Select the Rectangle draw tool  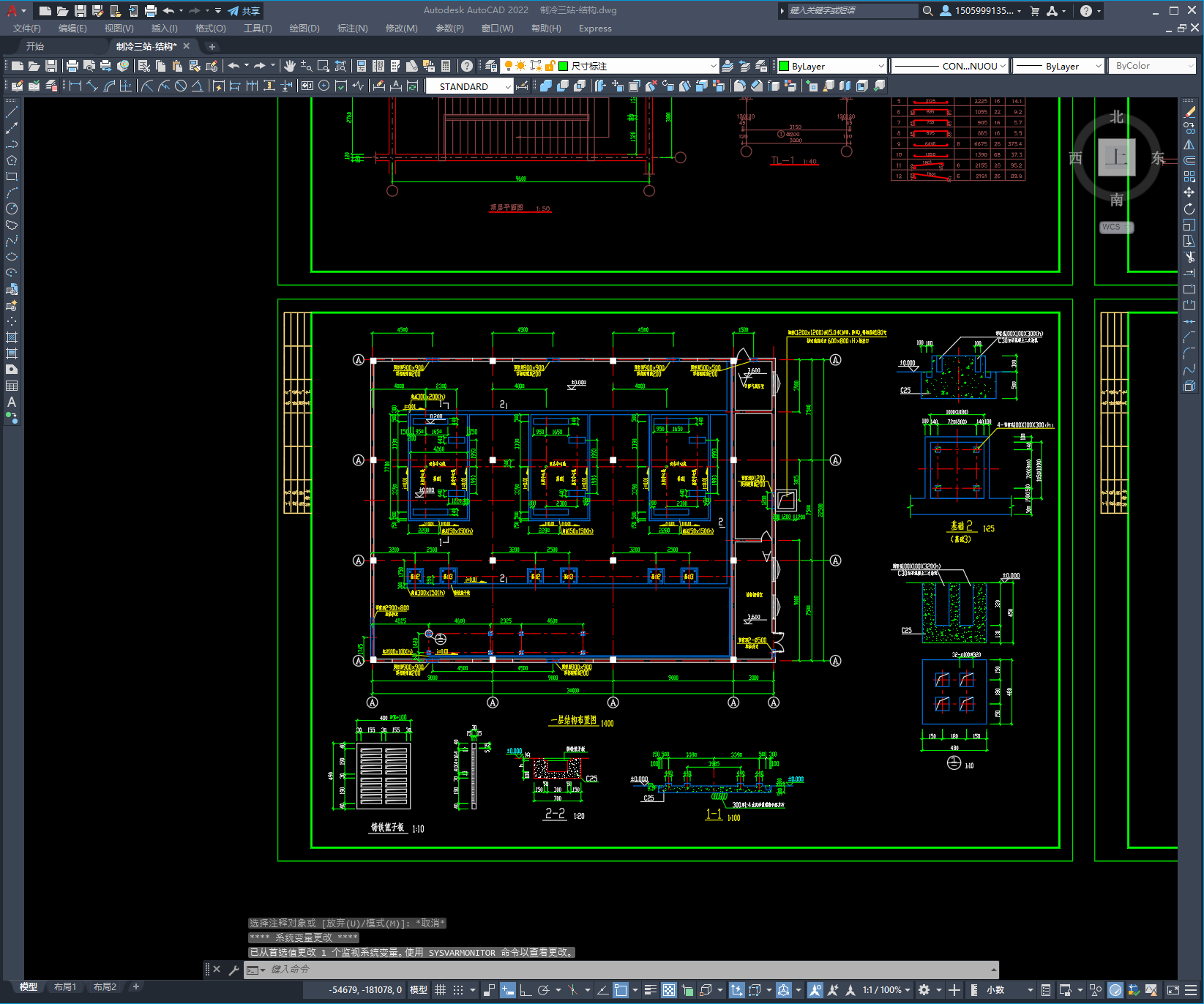click(12, 176)
